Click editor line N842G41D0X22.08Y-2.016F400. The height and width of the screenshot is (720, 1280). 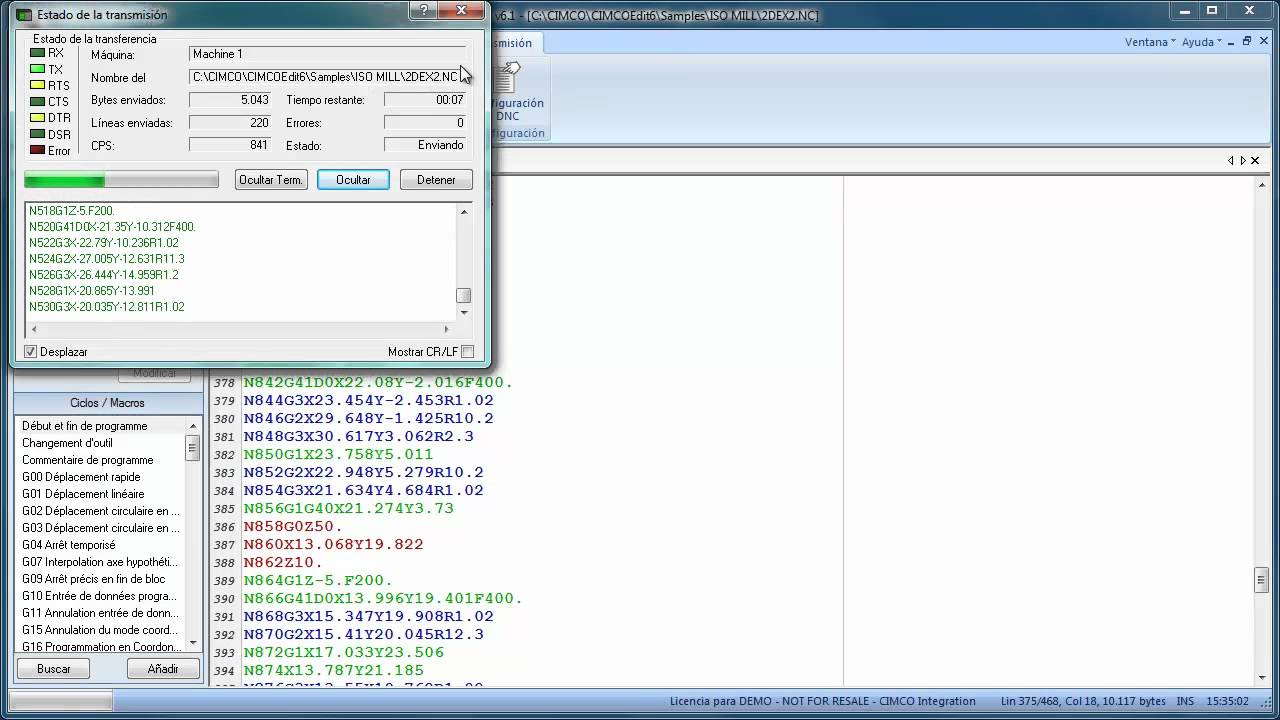point(378,383)
